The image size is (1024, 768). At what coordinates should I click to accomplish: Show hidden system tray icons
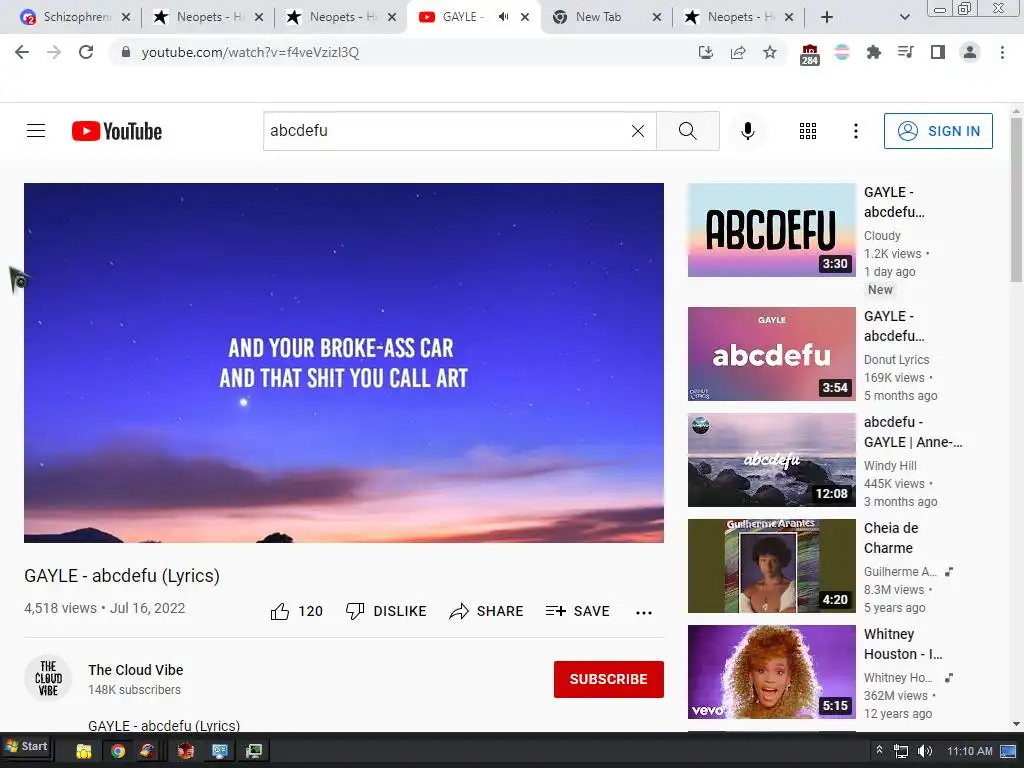click(x=880, y=750)
